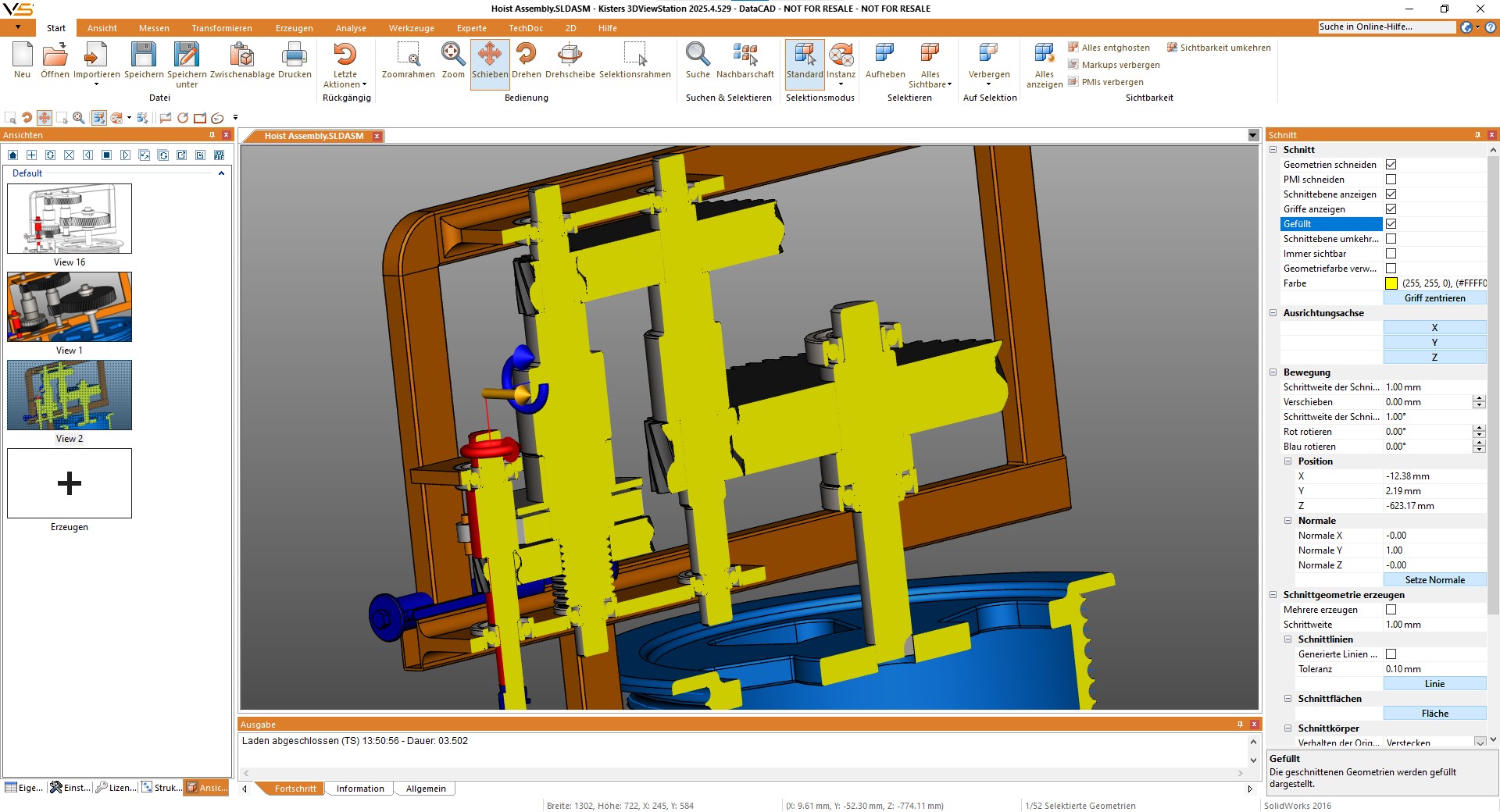Toggle Schnittebene anzeigen checkbox
The image size is (1500, 812).
1391,194
